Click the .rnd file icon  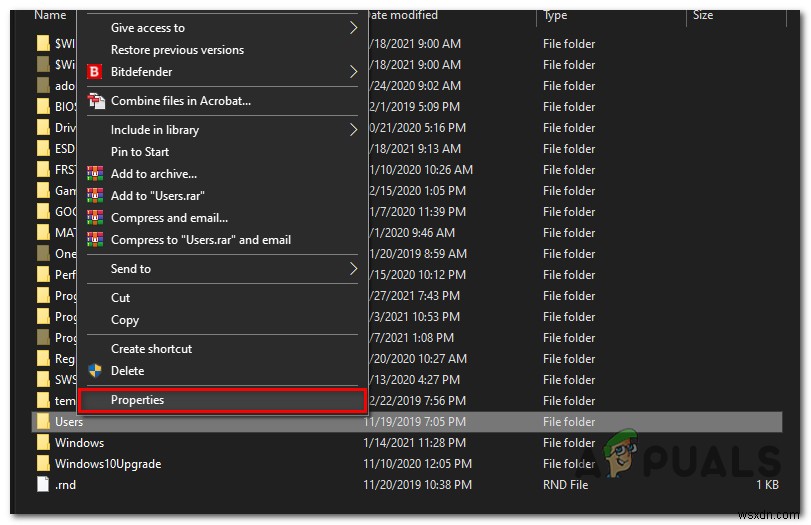coord(43,485)
